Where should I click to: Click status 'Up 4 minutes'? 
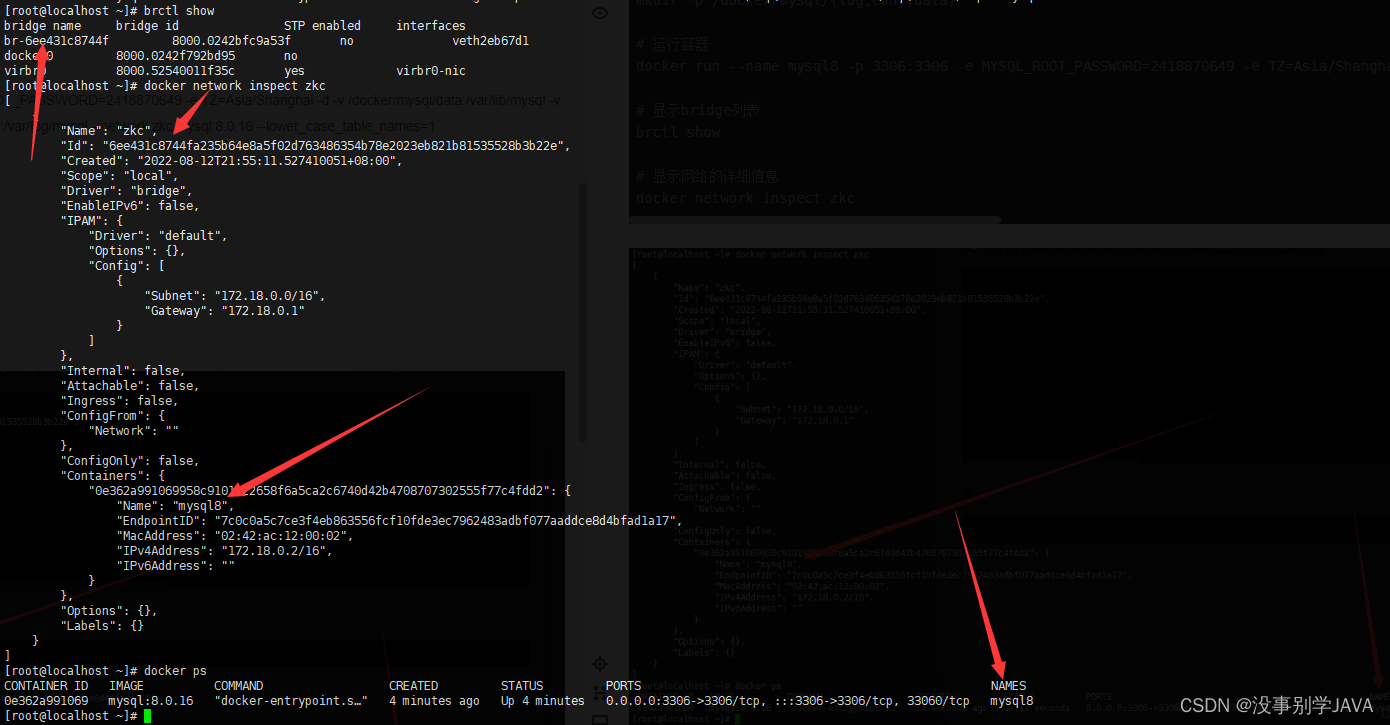[x=543, y=701]
